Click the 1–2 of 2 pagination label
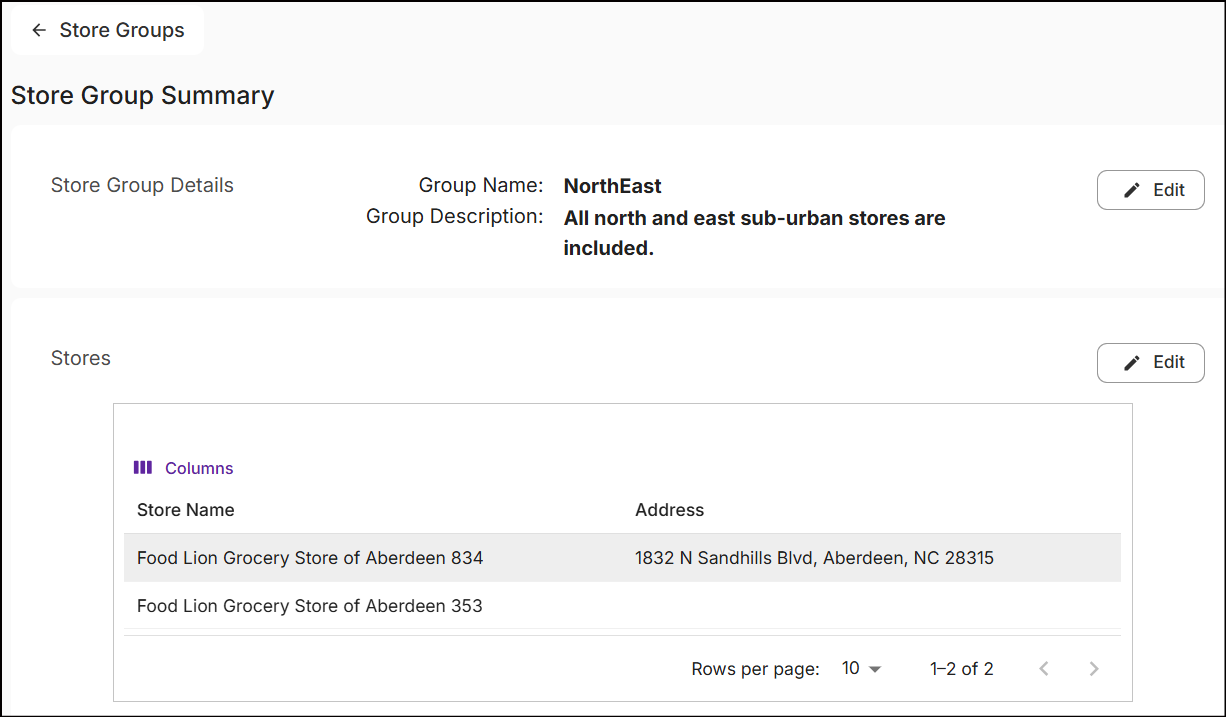Screen dimensions: 1226x717 coord(962,669)
